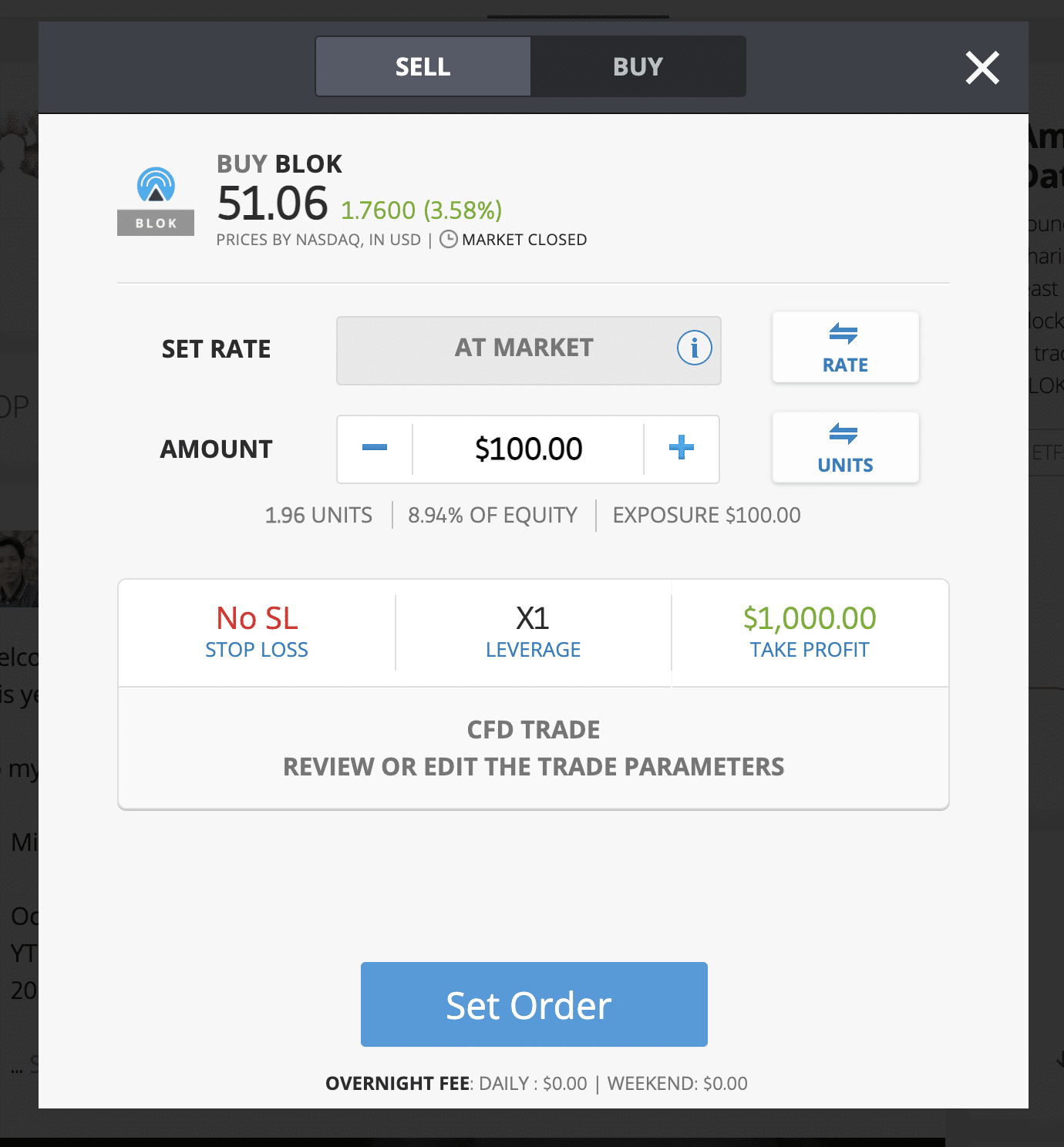Viewport: 1064px width, 1147px height.
Task: Expand the X1 LEVERAGE options
Action: (x=533, y=632)
